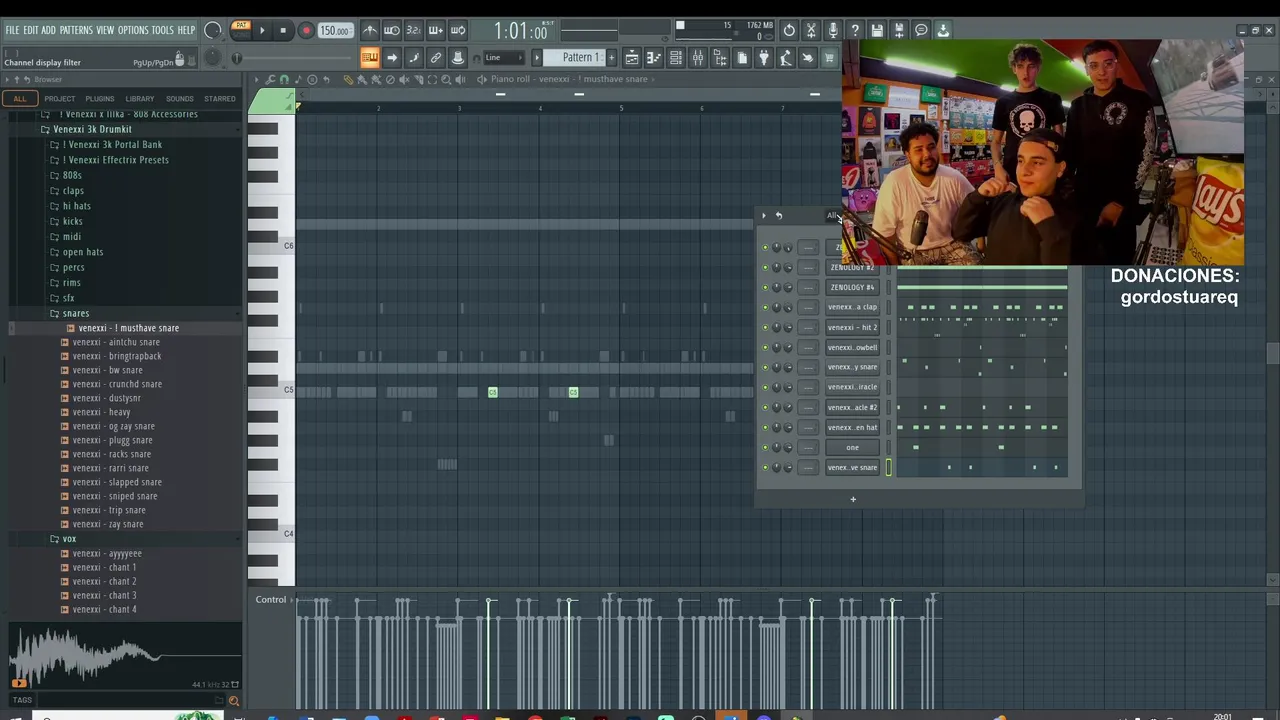Click the 150.000 tempo field

click(335, 31)
